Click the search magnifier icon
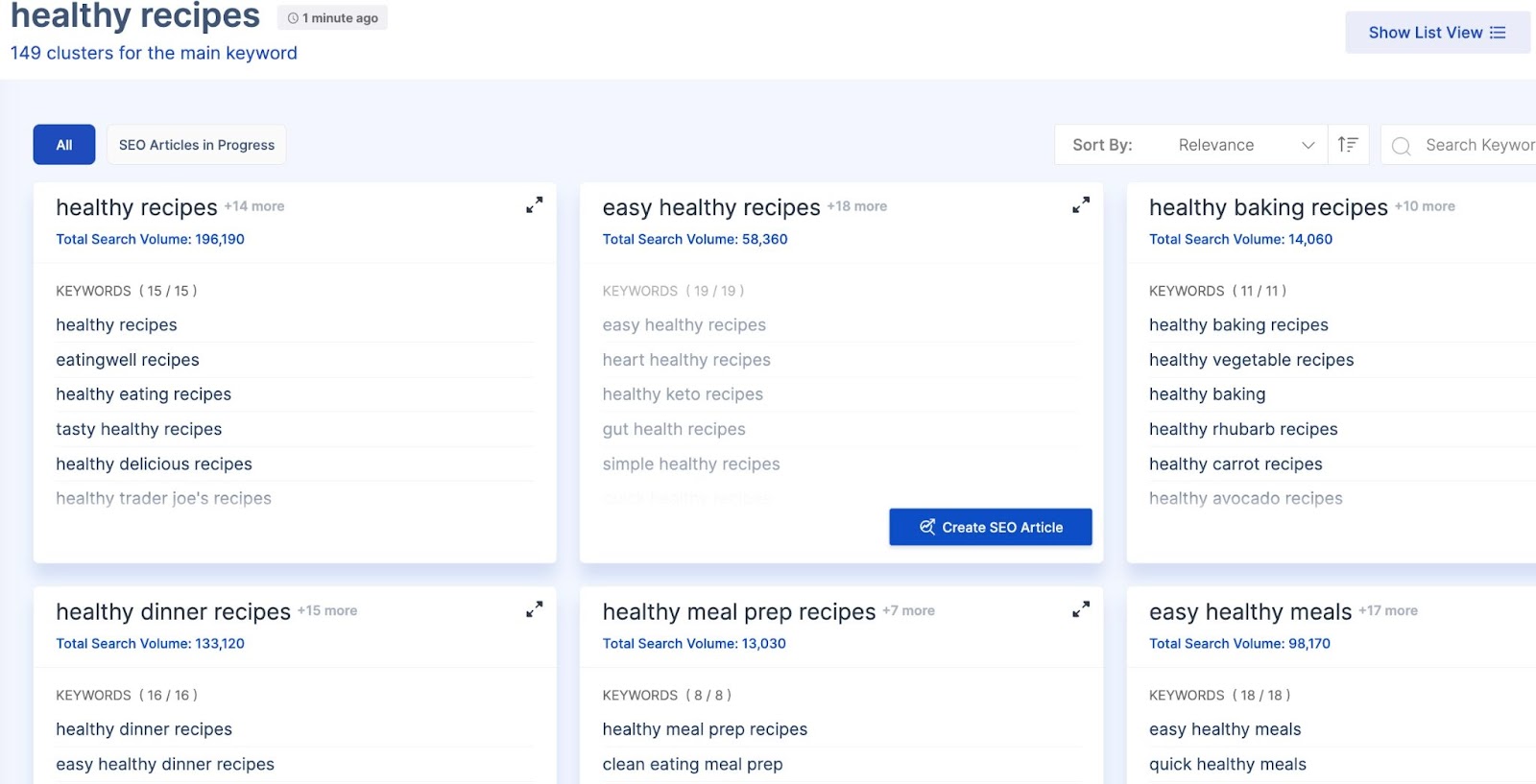Screen dimensions: 1536x784 (1402, 146)
